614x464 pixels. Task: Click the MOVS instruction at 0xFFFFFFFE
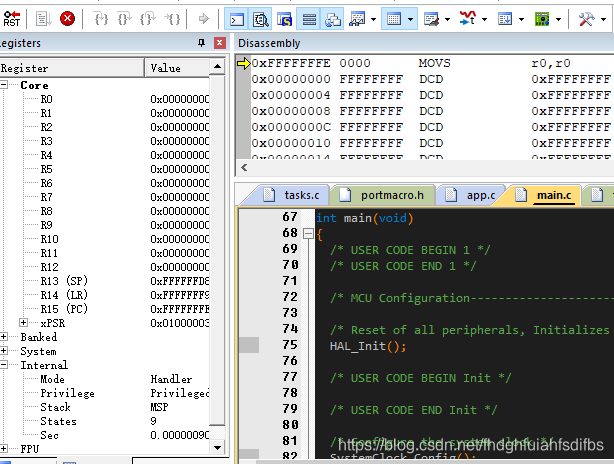[432, 63]
